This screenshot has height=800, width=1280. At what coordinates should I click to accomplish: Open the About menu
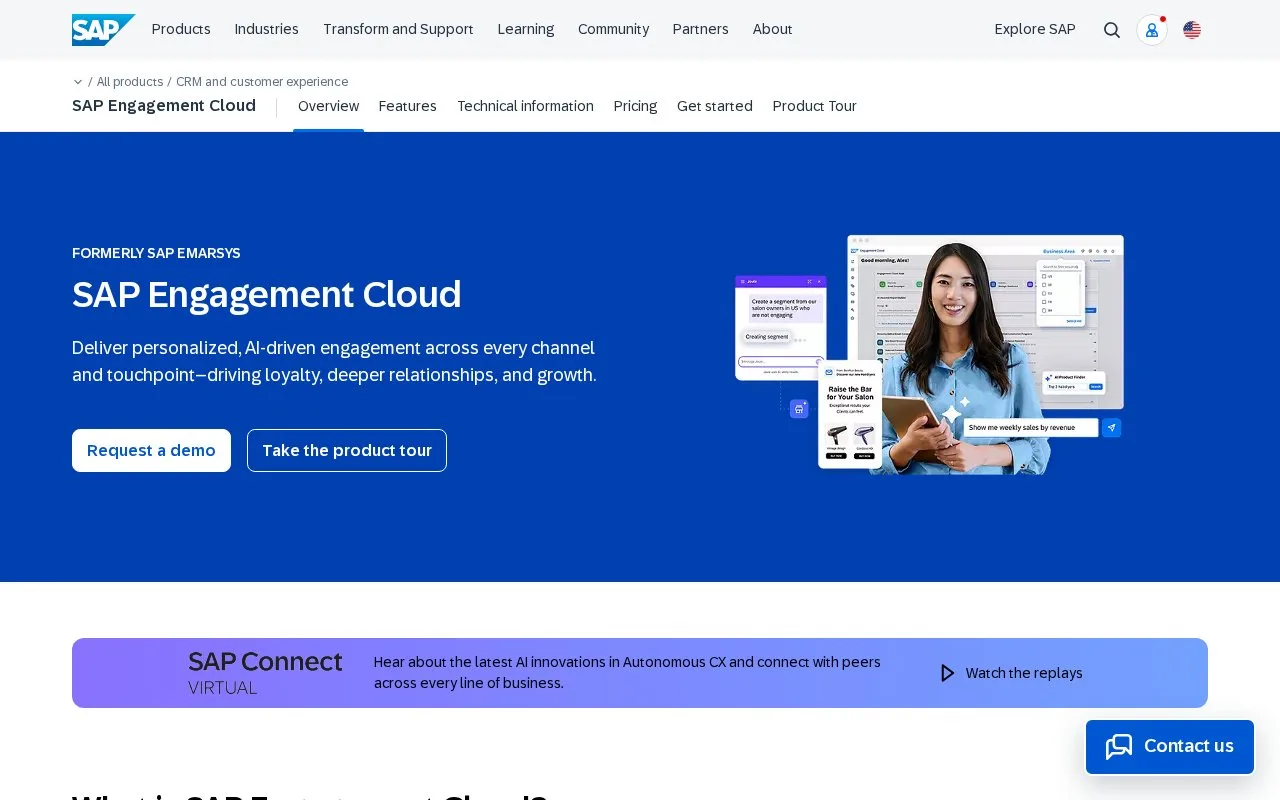coord(773,29)
